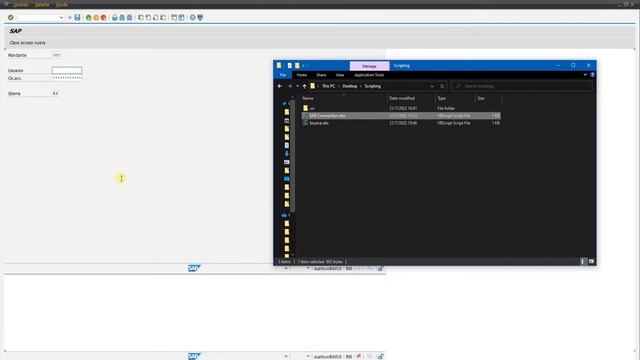Switch Explorer to large icons view via status bar
This screenshot has width=640, height=360.
tap(591, 262)
